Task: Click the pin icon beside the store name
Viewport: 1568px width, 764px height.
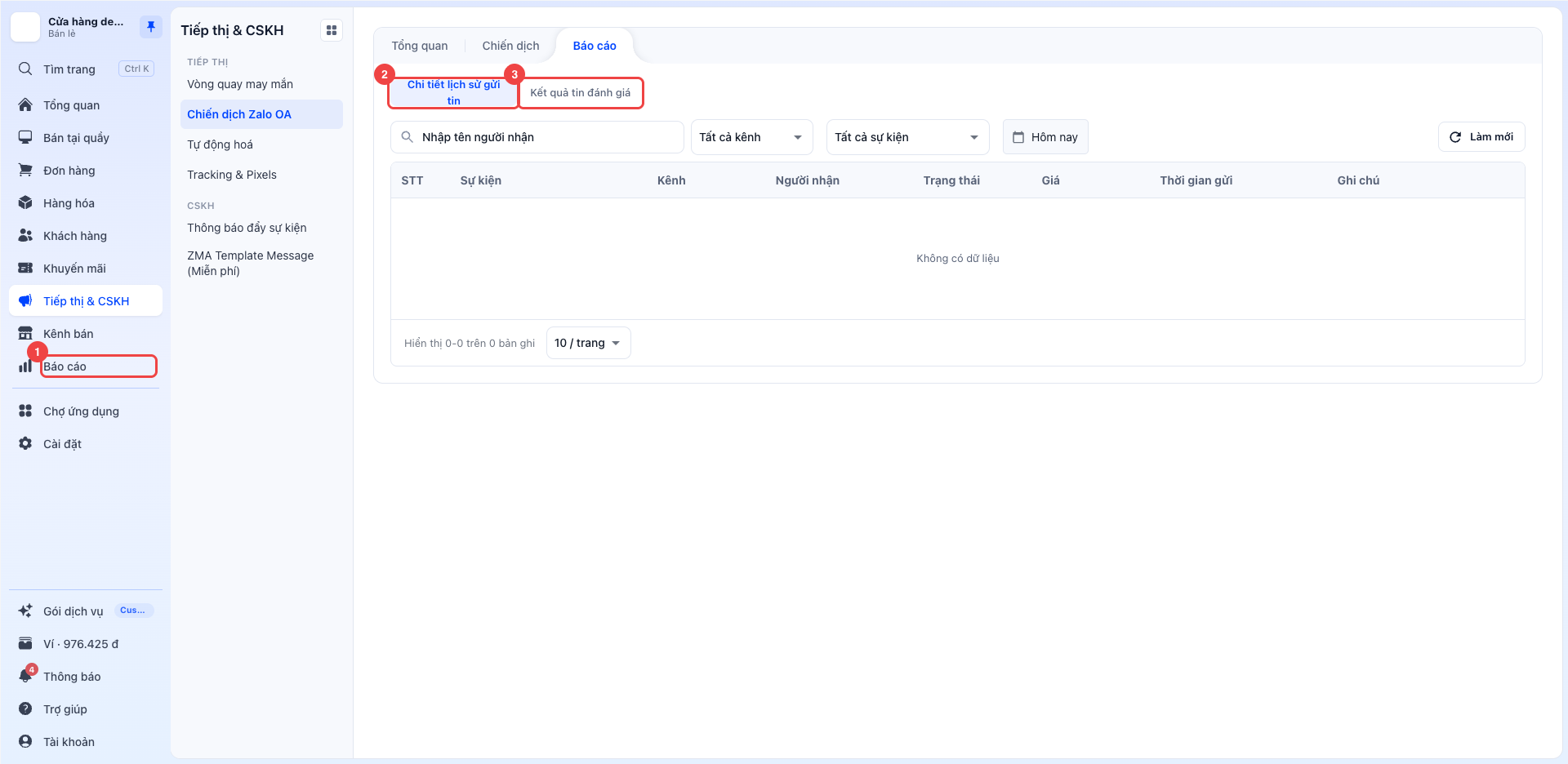Action: 151,27
